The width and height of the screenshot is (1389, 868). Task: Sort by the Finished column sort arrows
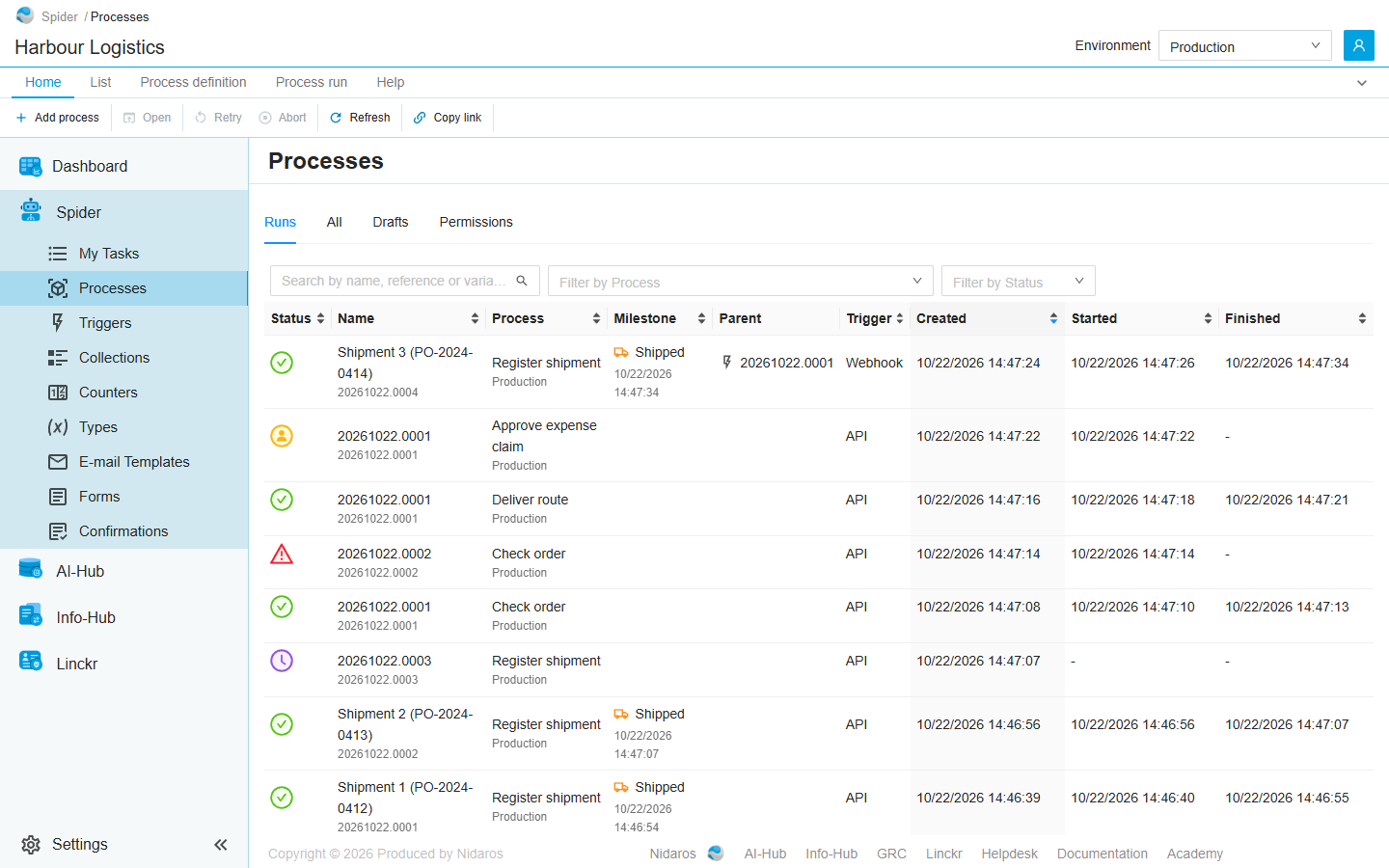(x=1362, y=318)
